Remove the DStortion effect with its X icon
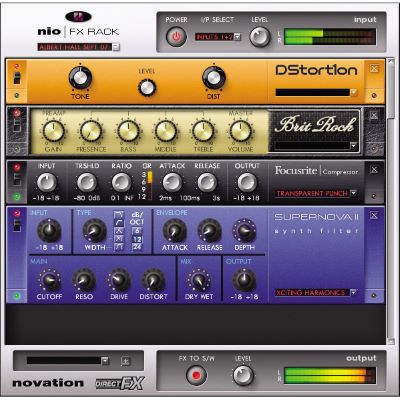This screenshot has width=400, height=400. tap(374, 68)
